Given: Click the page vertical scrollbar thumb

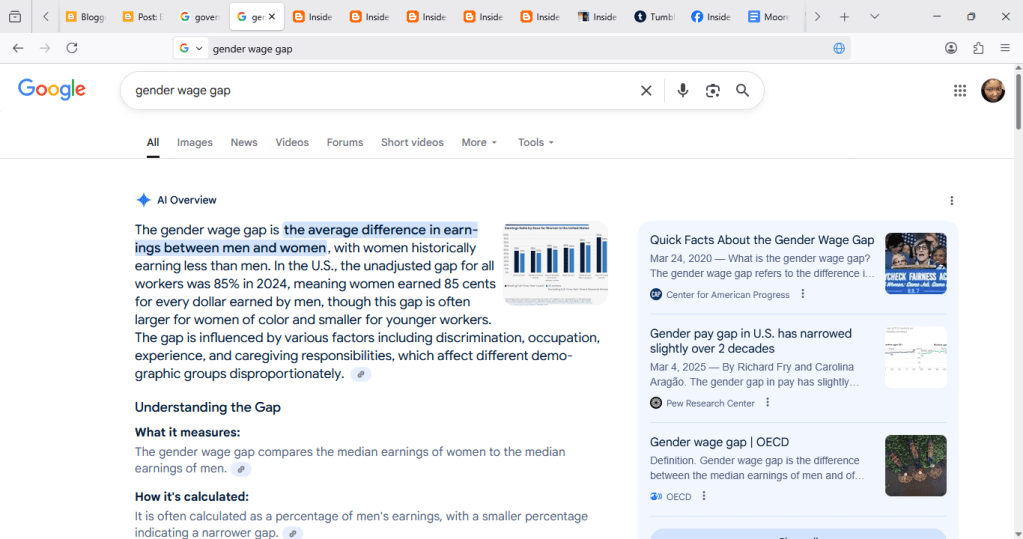Looking at the screenshot, I should click(1018, 101).
